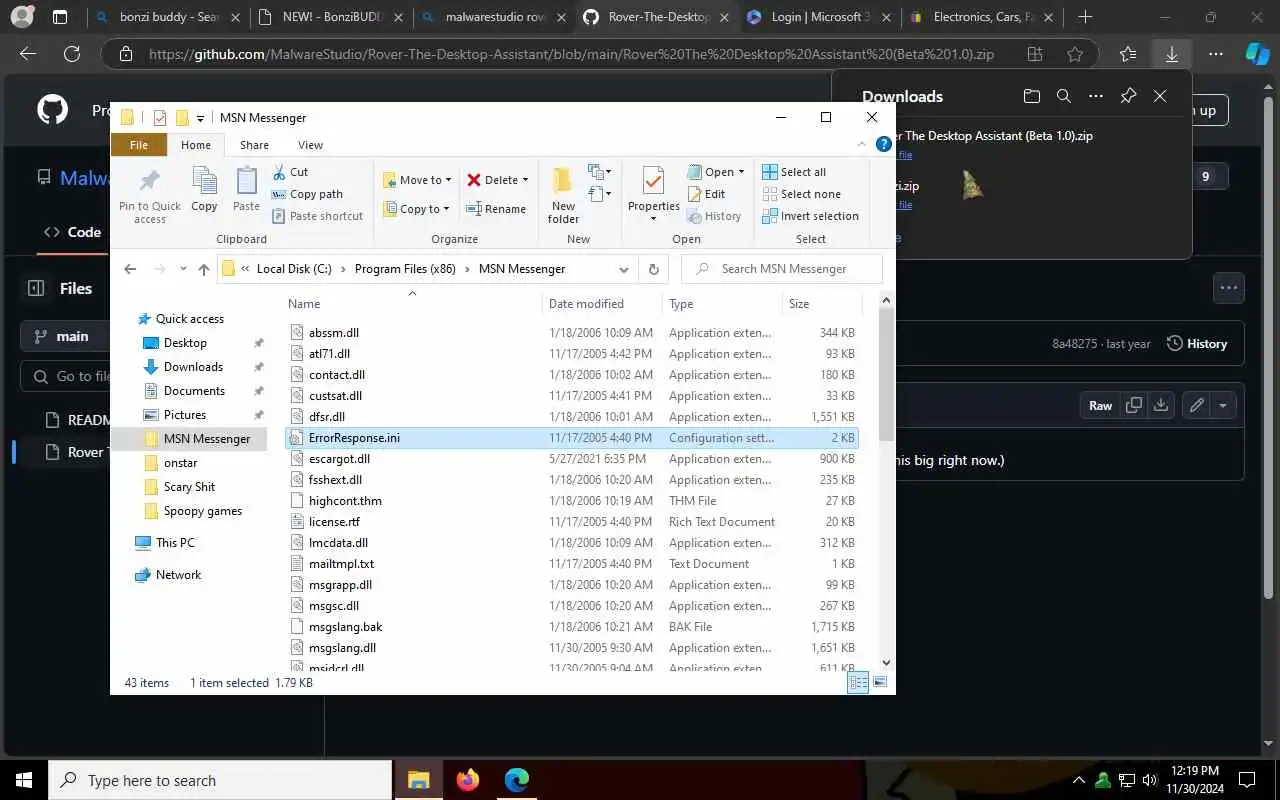The height and width of the screenshot is (800, 1280).
Task: Click Select all in ribbon
Action: point(794,172)
